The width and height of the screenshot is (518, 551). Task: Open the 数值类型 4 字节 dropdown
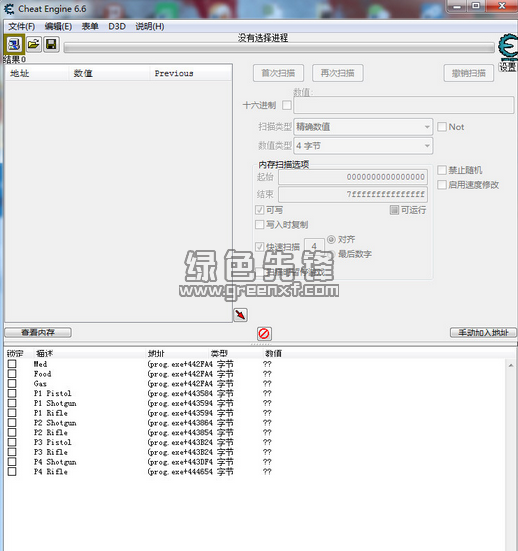[363, 145]
